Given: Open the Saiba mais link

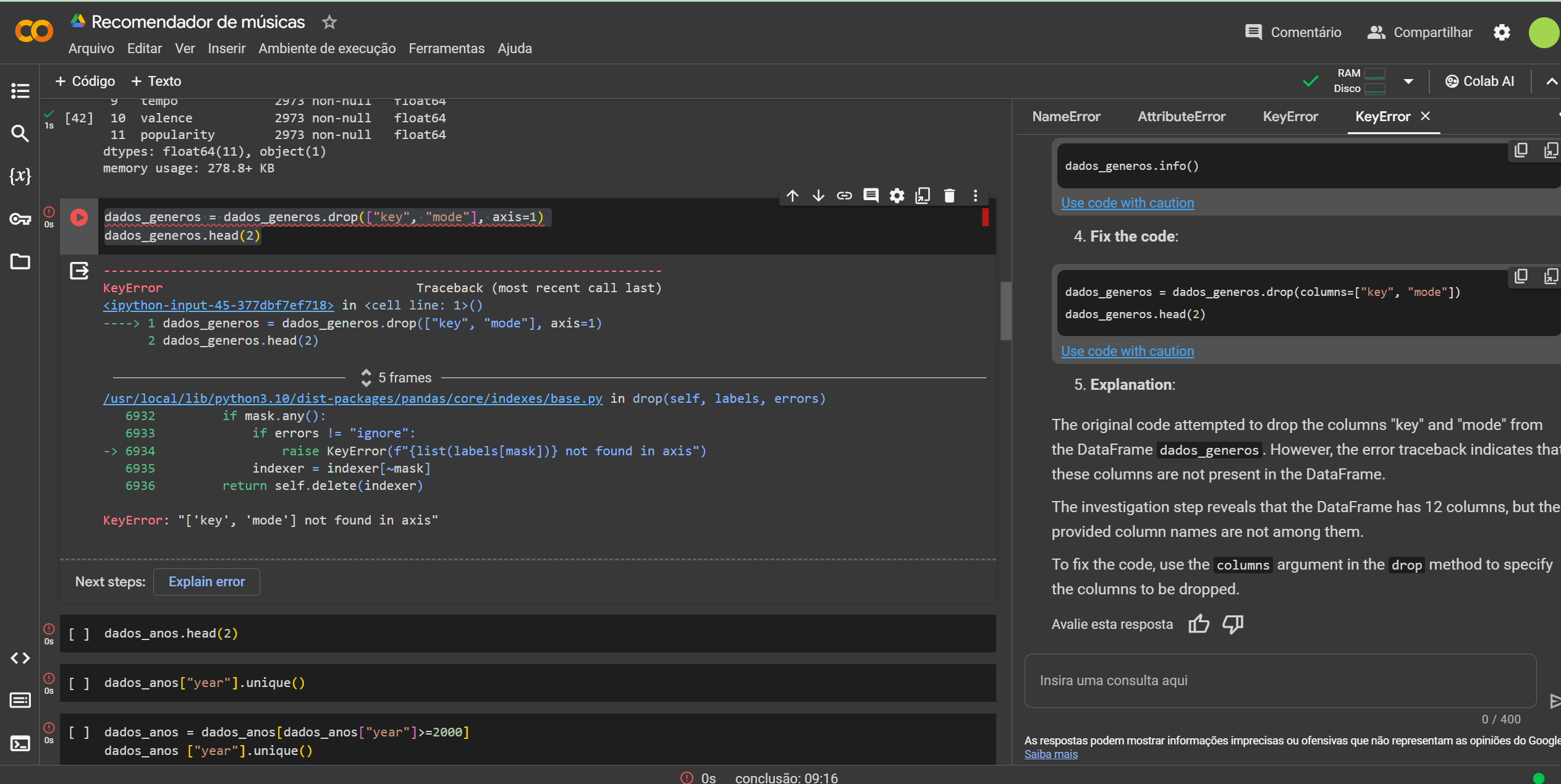Looking at the screenshot, I should point(1051,754).
